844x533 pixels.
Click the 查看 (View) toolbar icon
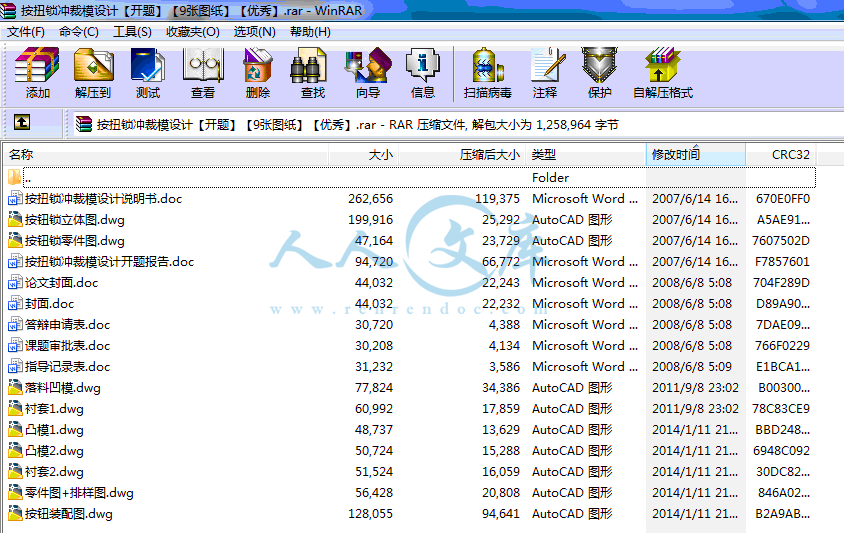(203, 65)
